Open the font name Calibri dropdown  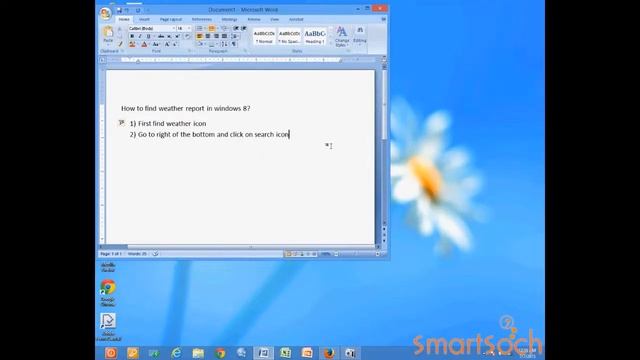coord(173,29)
